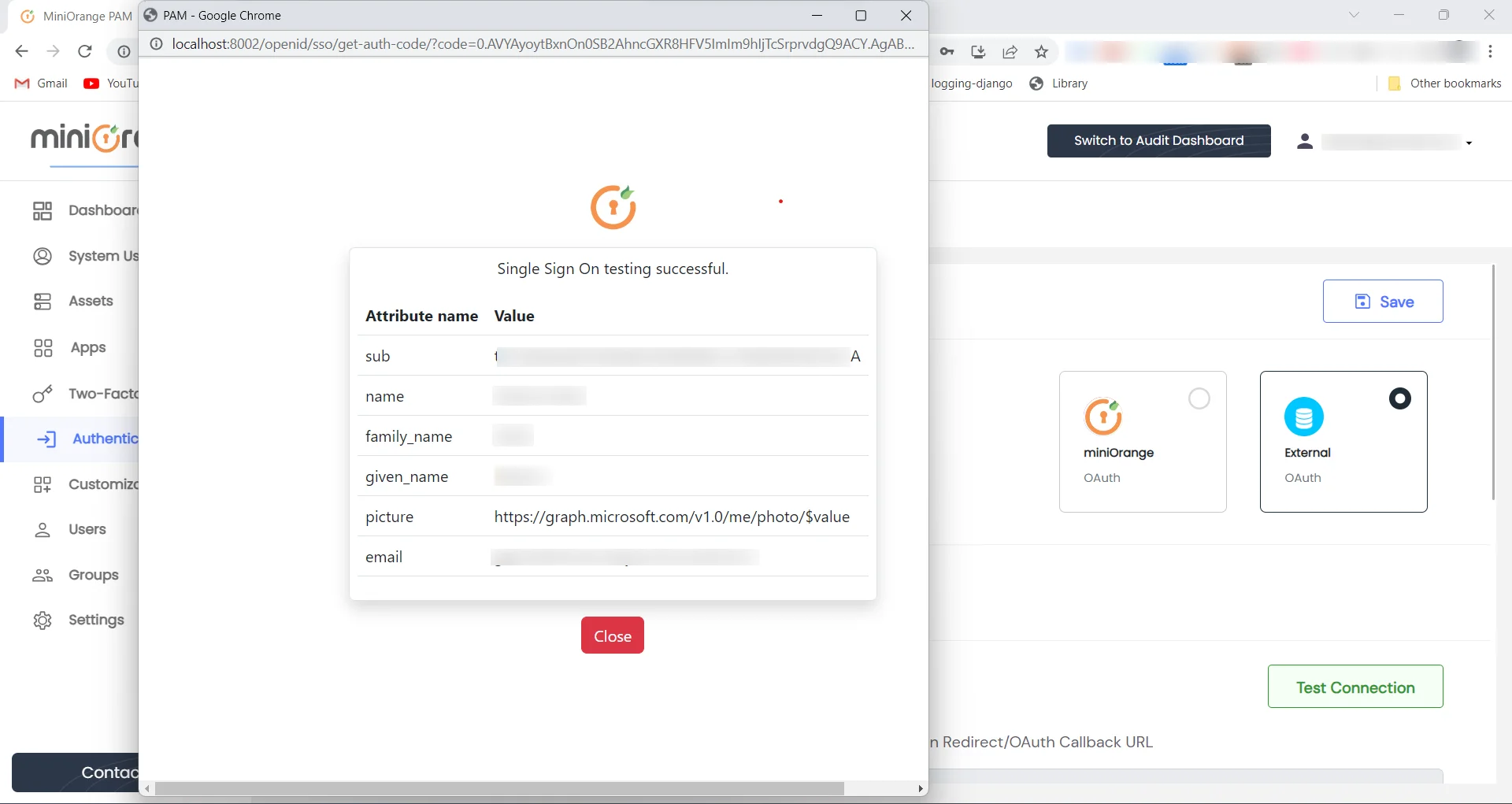Image resolution: width=1512 pixels, height=804 pixels.
Task: Select the External OAuth option
Action: click(1400, 398)
